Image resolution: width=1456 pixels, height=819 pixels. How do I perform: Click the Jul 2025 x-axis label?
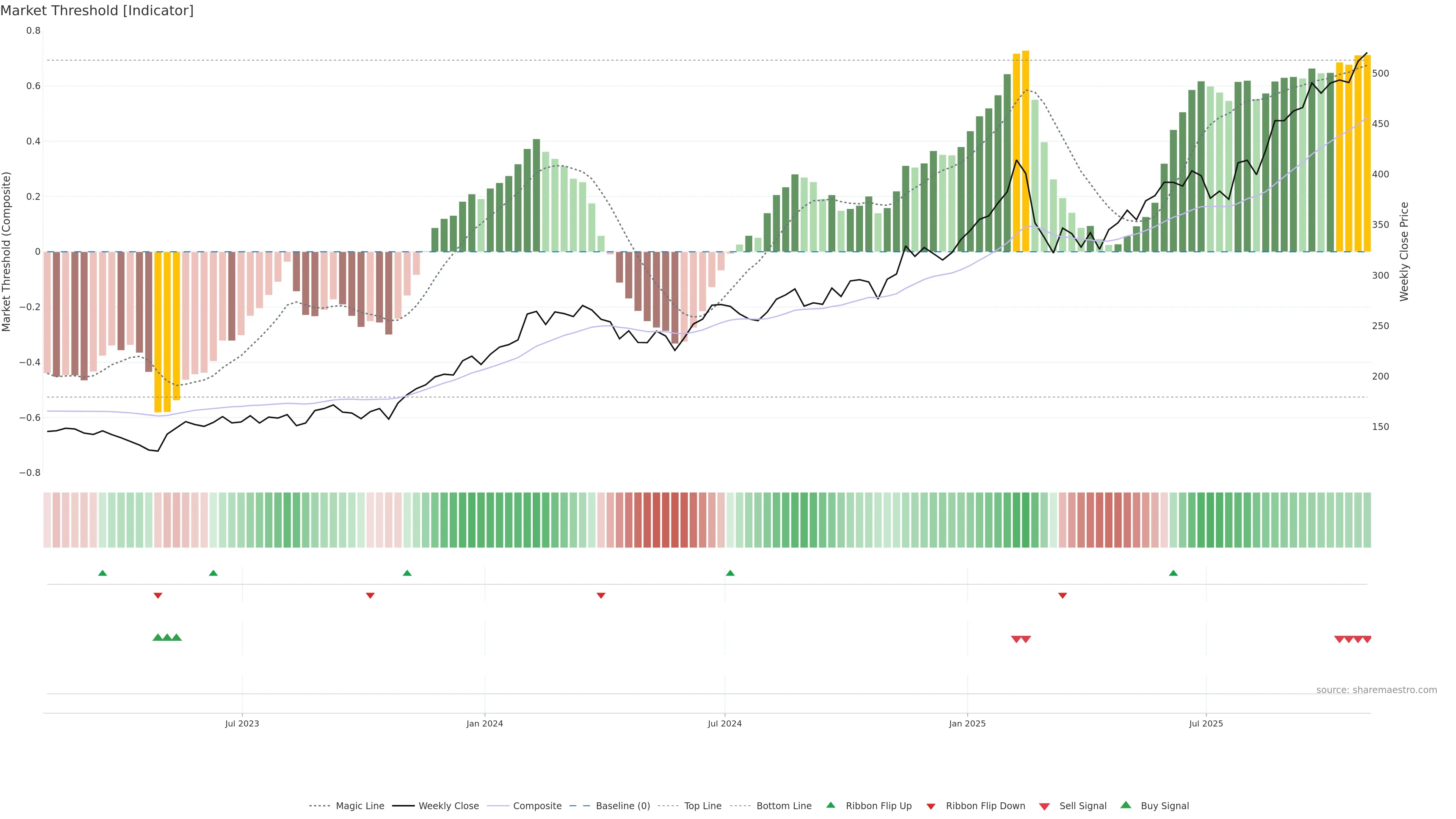pos(1206,723)
